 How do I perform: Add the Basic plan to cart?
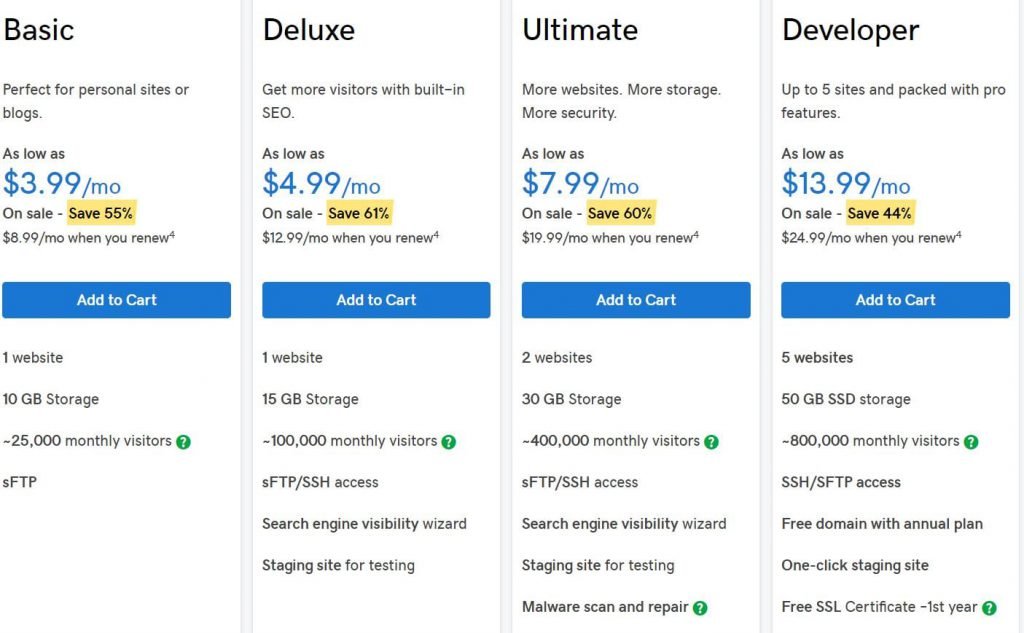[116, 300]
